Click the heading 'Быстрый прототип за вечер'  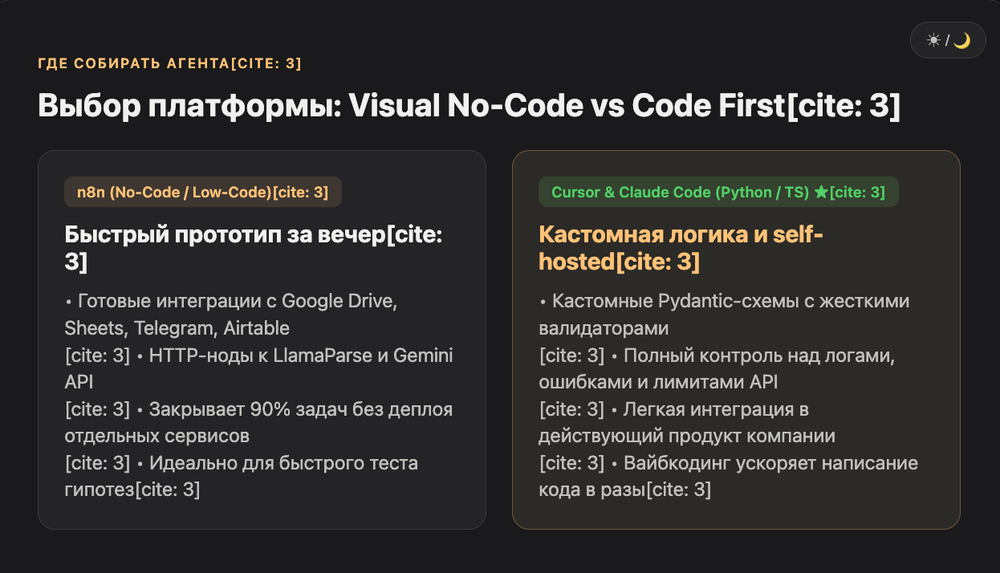pyautogui.click(x=253, y=248)
